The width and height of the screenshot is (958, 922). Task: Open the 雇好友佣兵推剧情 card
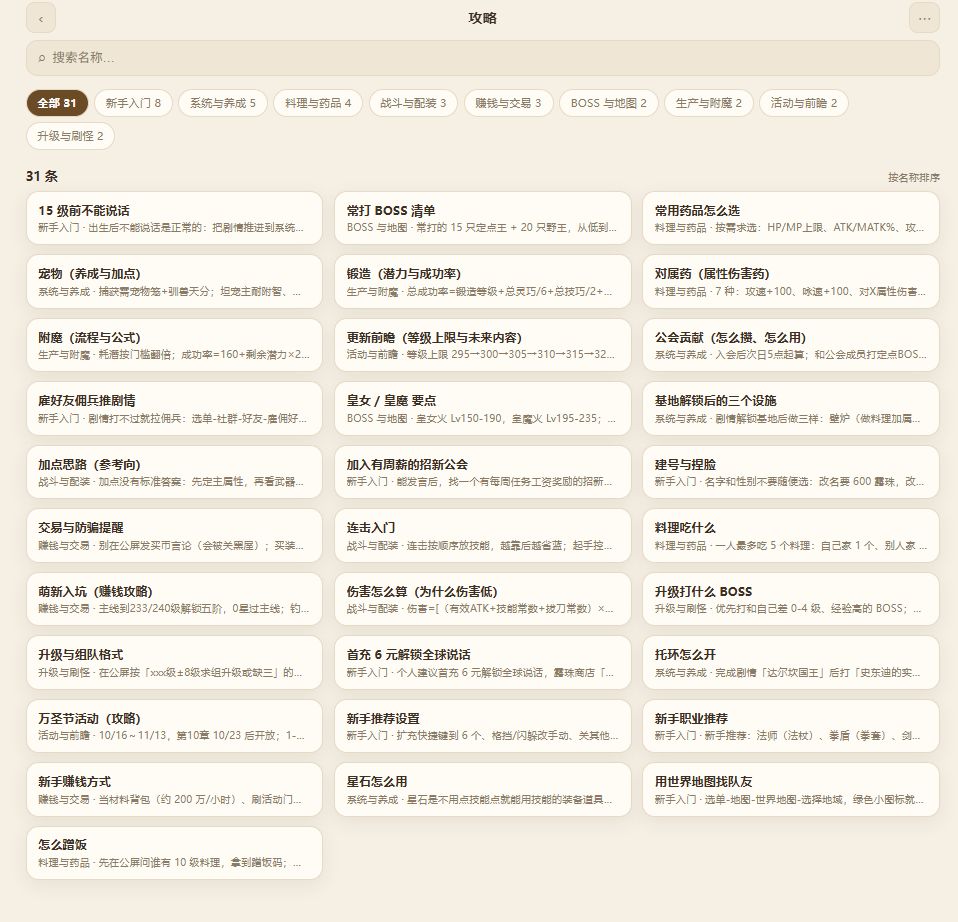tap(174, 409)
